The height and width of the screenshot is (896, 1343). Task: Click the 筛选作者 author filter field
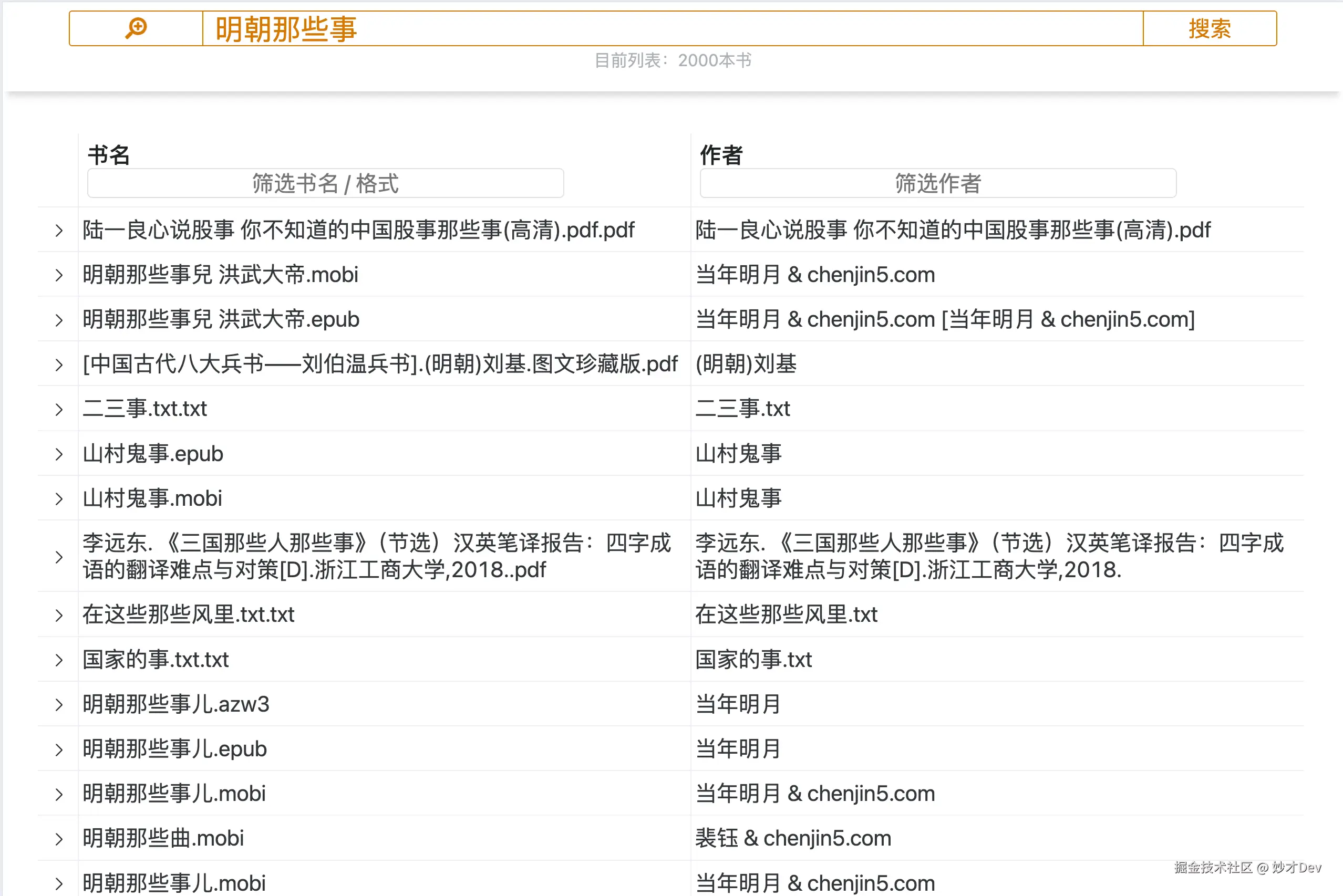point(938,183)
